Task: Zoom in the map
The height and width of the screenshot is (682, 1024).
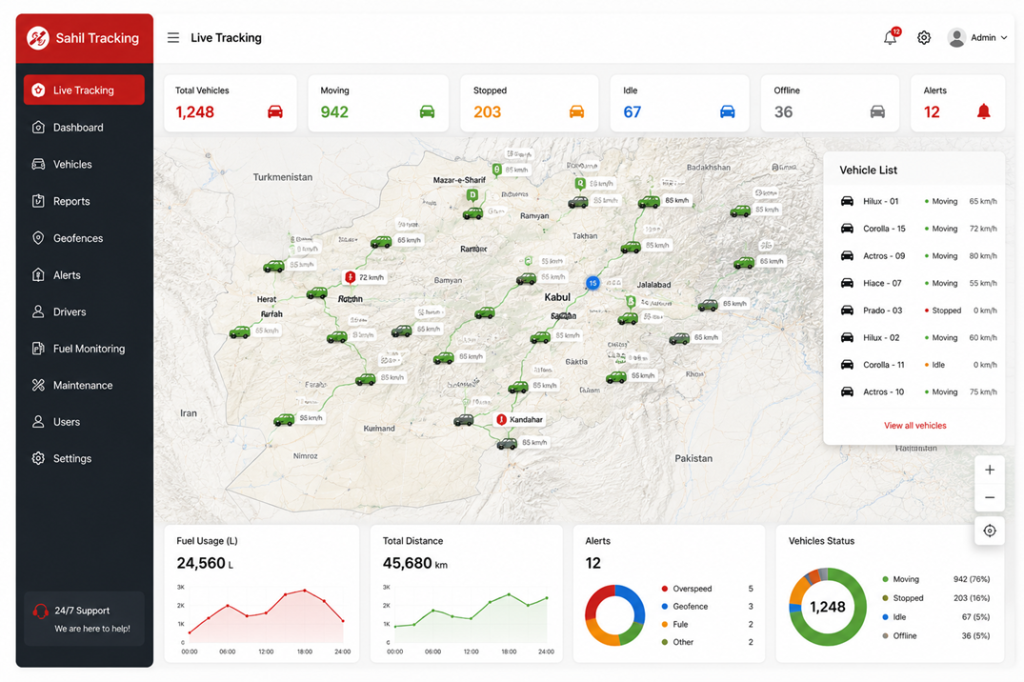Action: (x=989, y=470)
